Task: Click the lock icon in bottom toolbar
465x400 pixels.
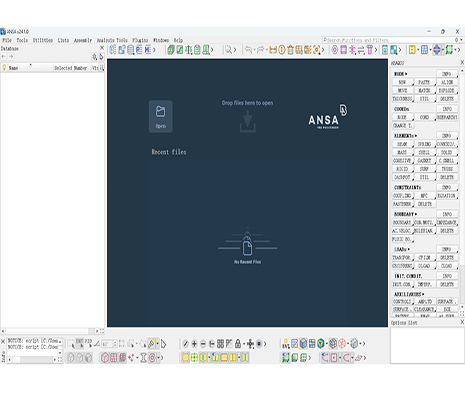Action: [x=238, y=344]
